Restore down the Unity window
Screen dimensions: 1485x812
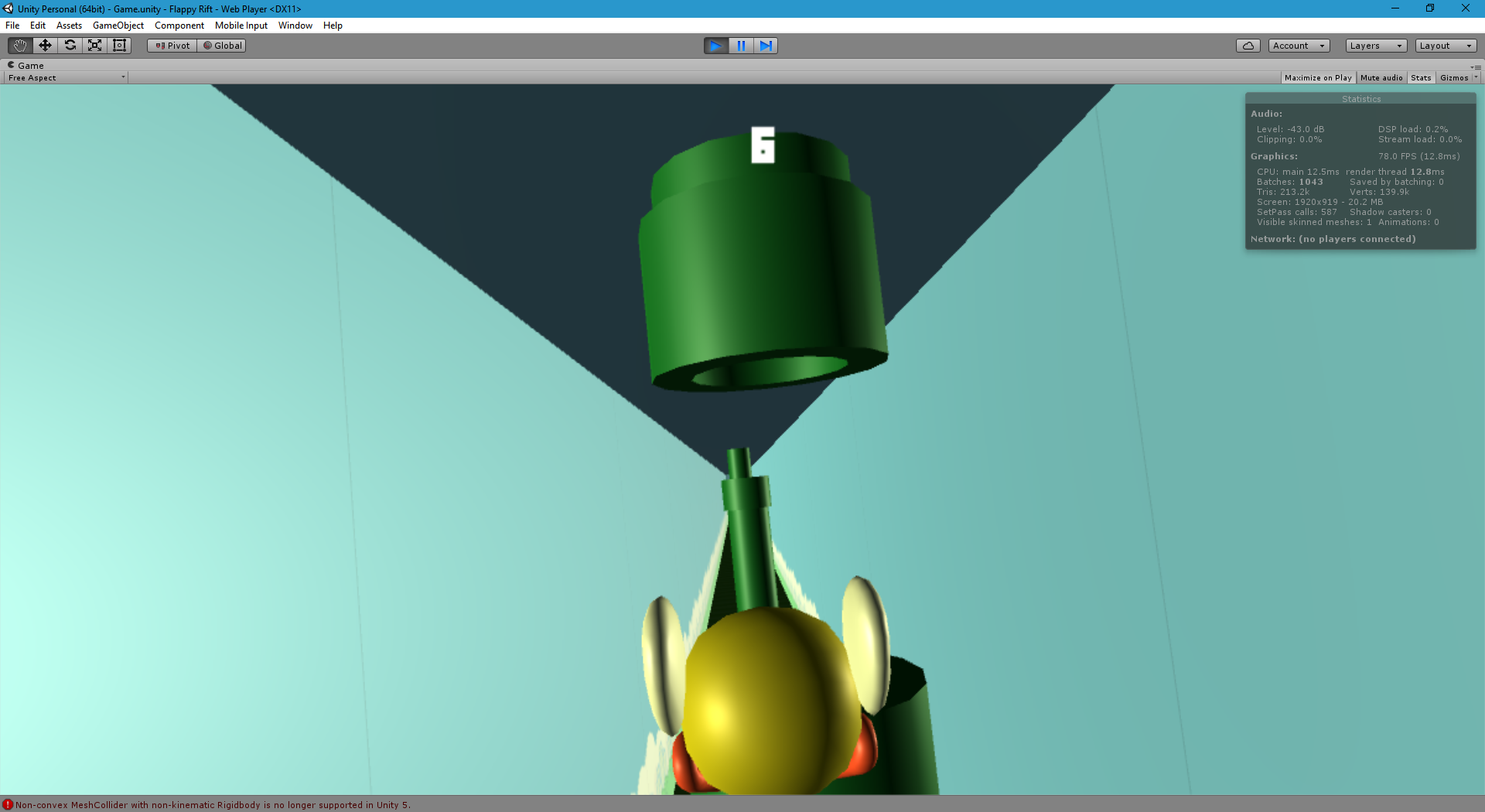[x=1430, y=9]
